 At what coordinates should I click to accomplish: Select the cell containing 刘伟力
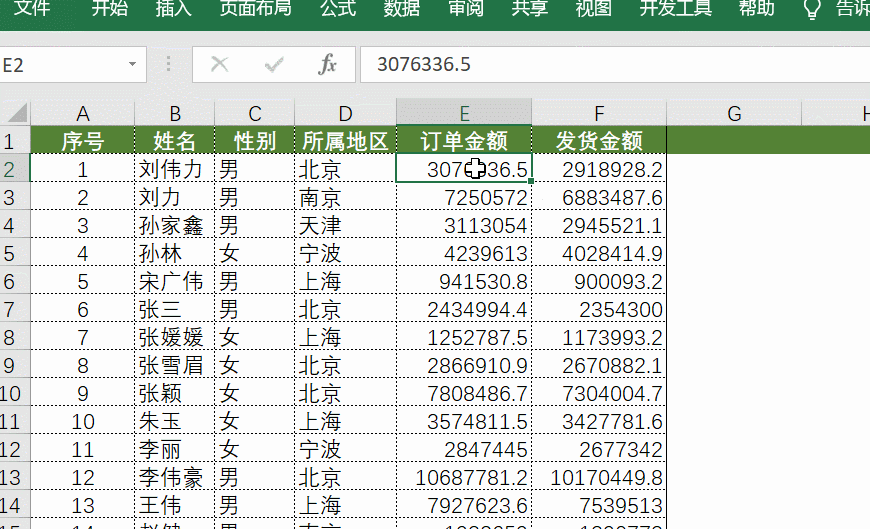tap(175, 169)
